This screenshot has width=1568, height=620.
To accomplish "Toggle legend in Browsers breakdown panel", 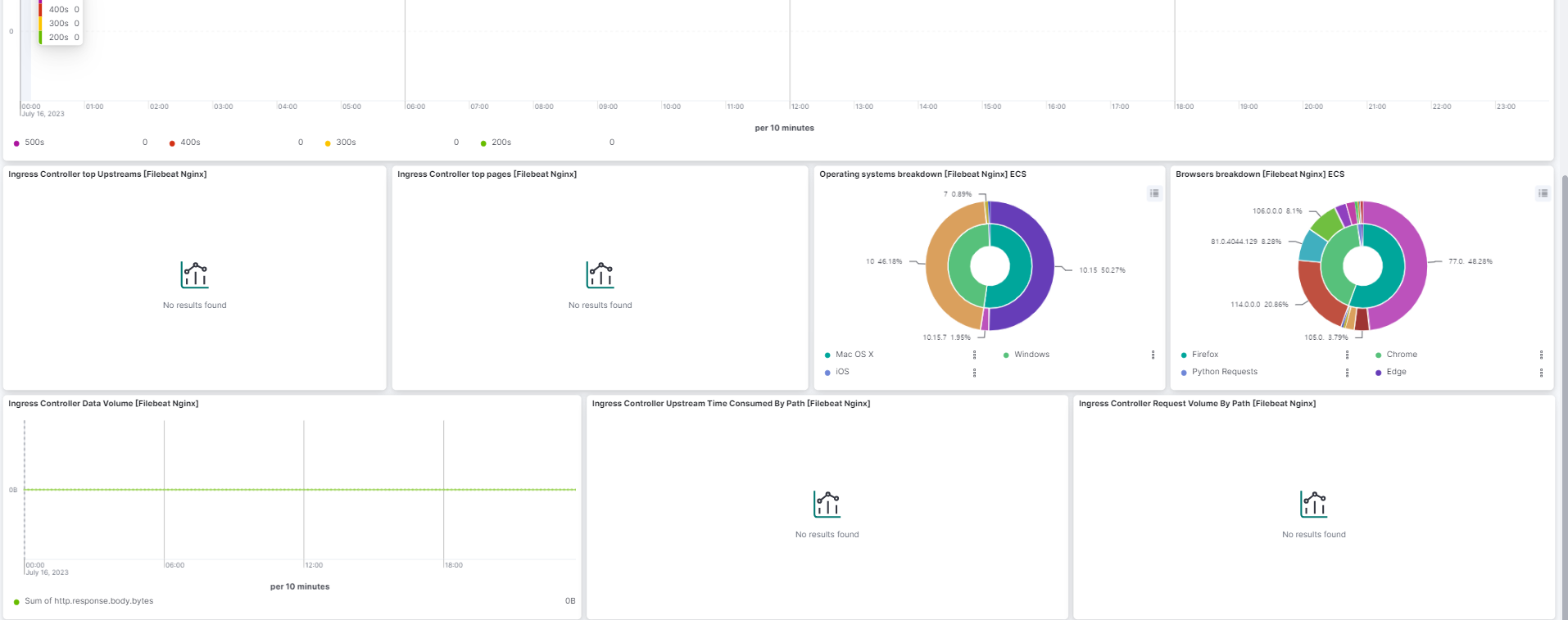I will coord(1543,193).
